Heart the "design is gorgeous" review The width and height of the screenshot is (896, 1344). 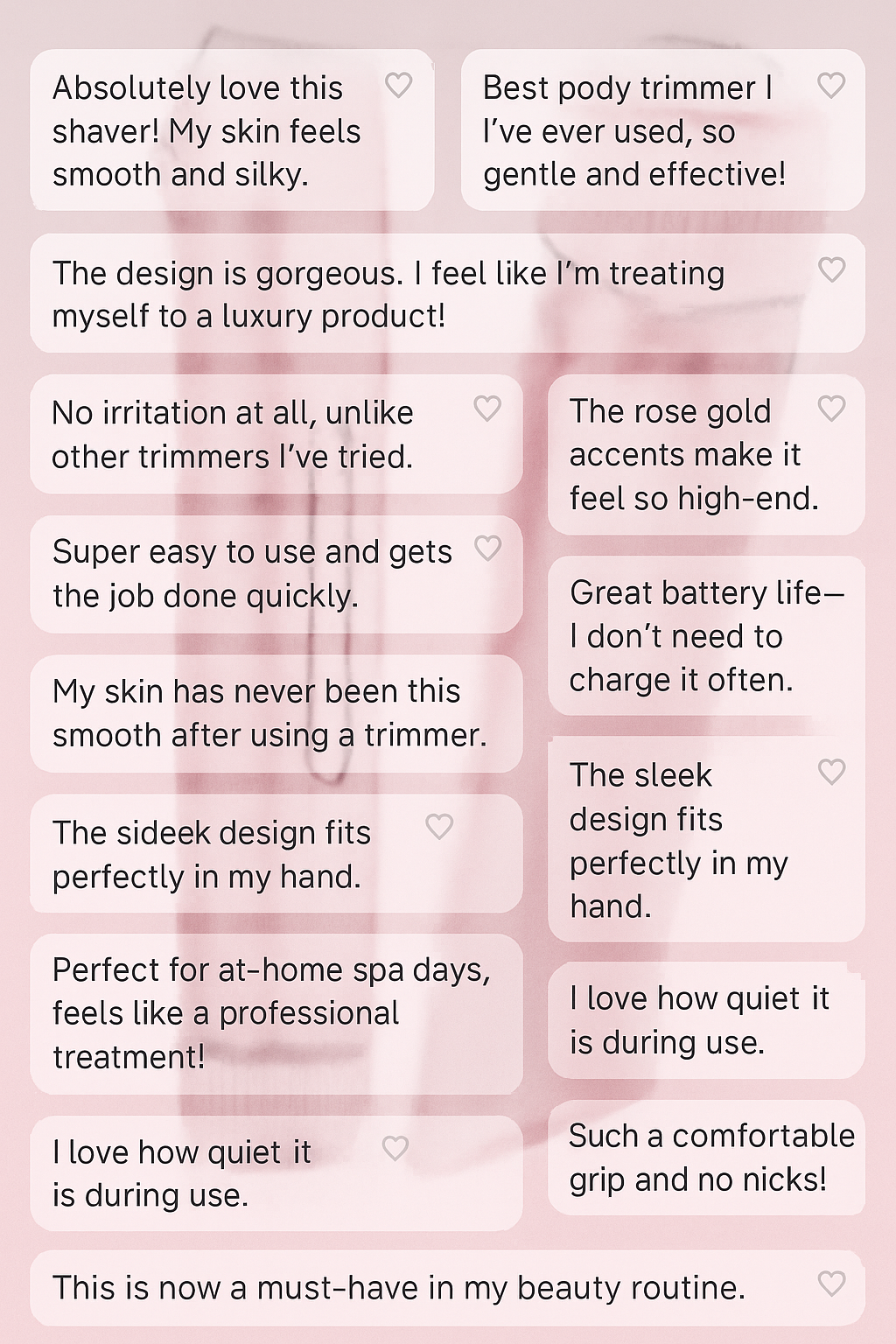pos(831,269)
